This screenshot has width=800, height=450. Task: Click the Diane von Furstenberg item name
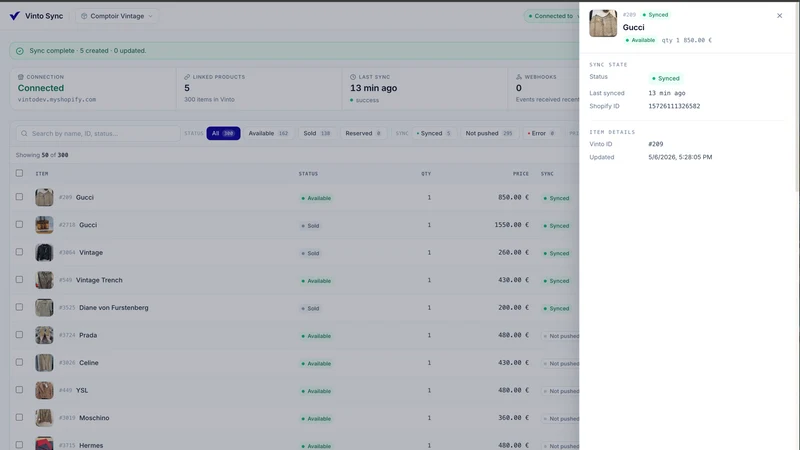click(114, 308)
